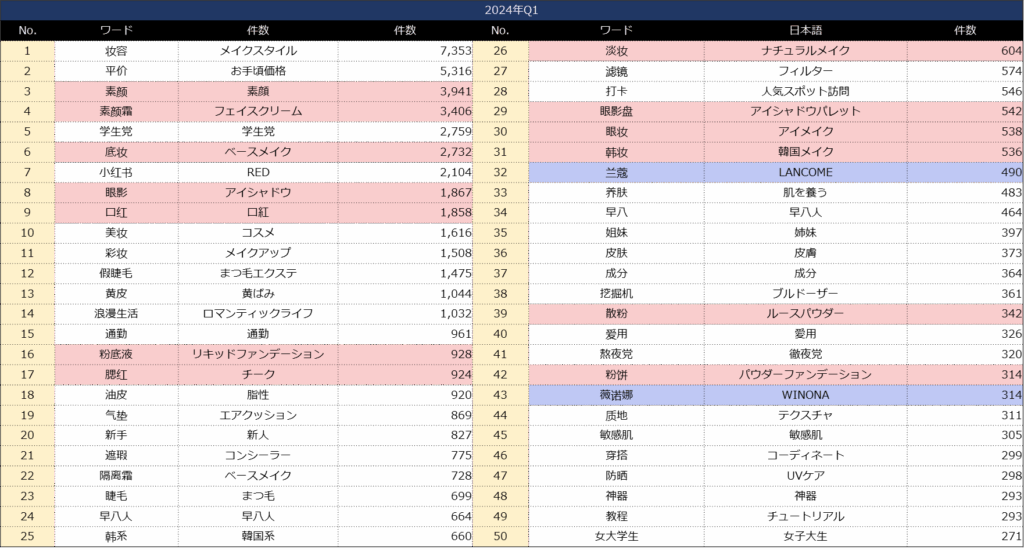The image size is (1024, 550).
Task: Click the 兰蔻 word cell
Action: pos(617,172)
